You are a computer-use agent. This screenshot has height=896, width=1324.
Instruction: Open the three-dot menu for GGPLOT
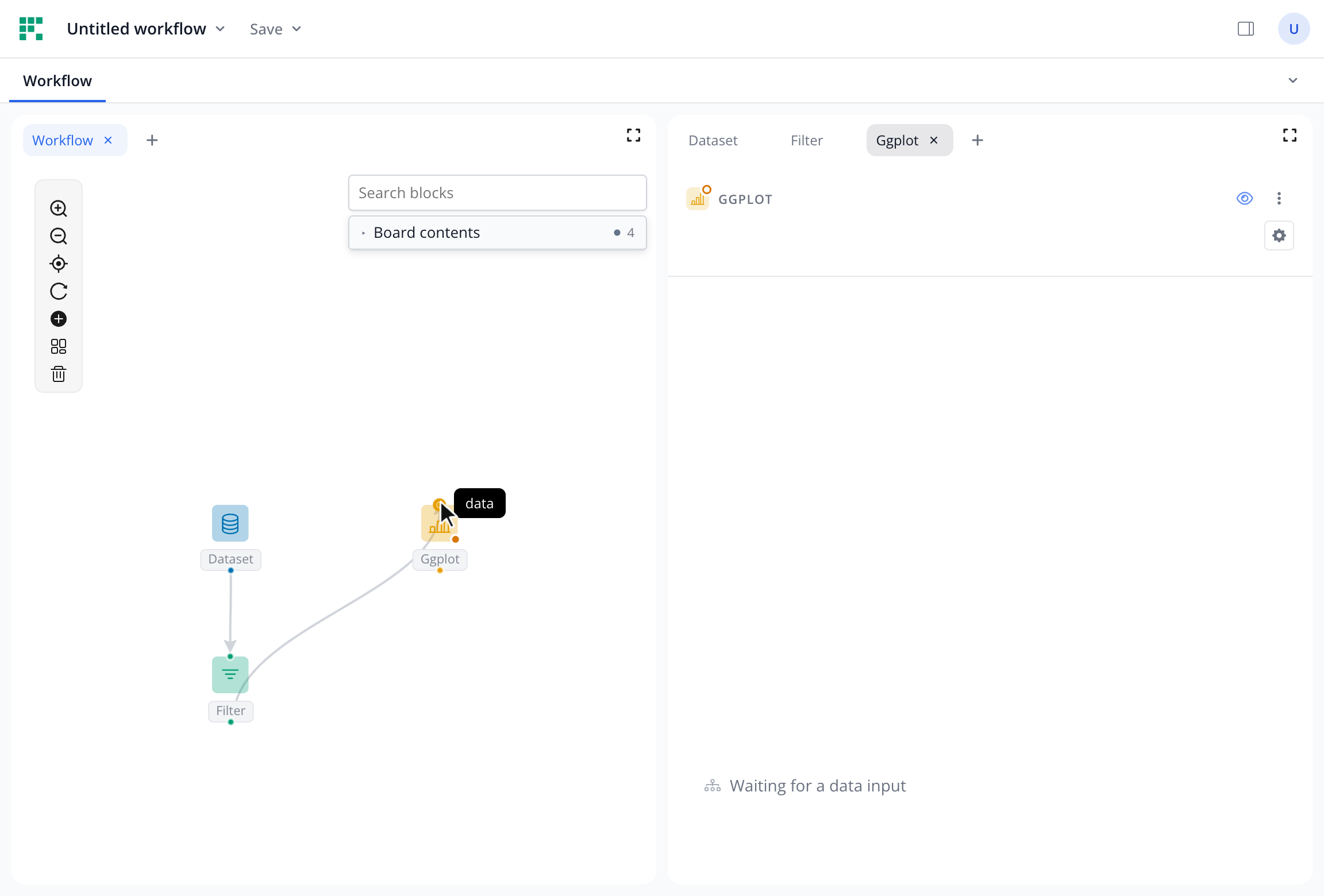point(1279,198)
